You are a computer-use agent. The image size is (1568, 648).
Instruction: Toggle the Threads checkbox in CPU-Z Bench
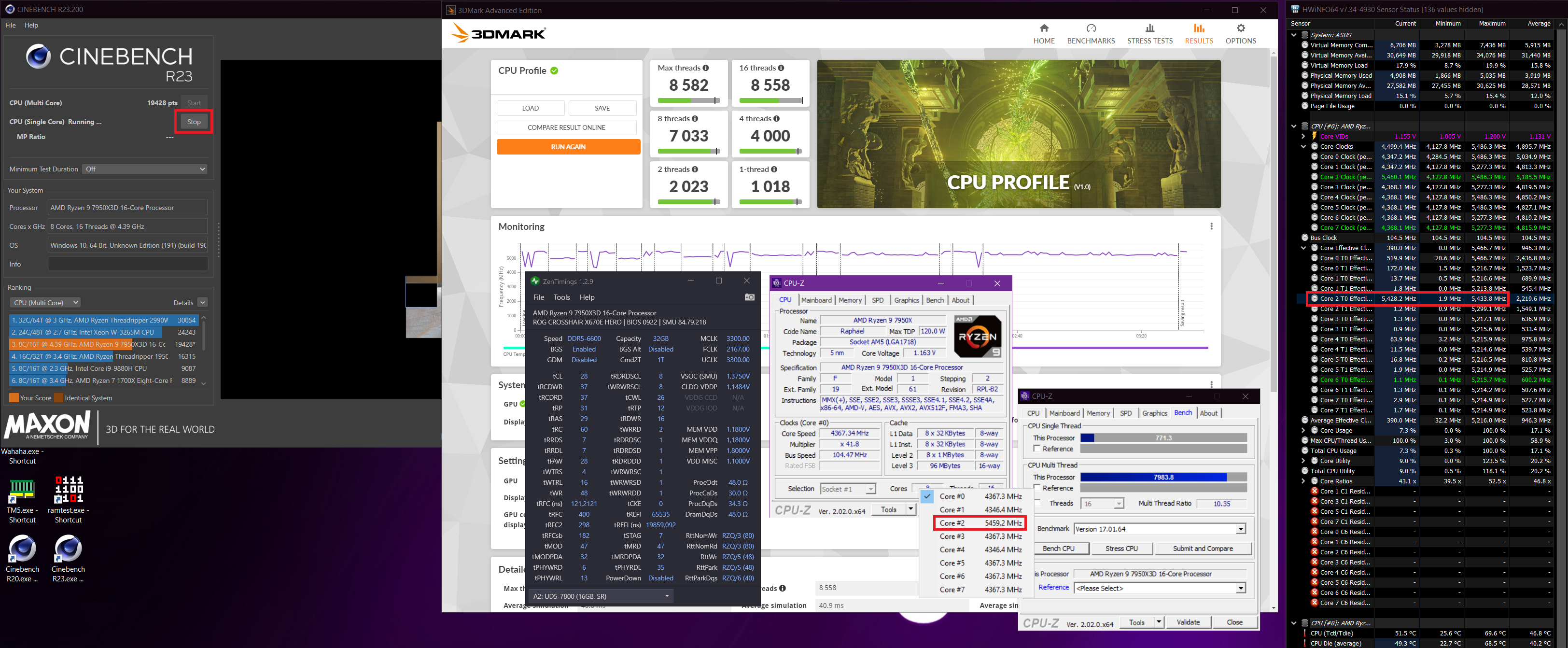(1036, 503)
